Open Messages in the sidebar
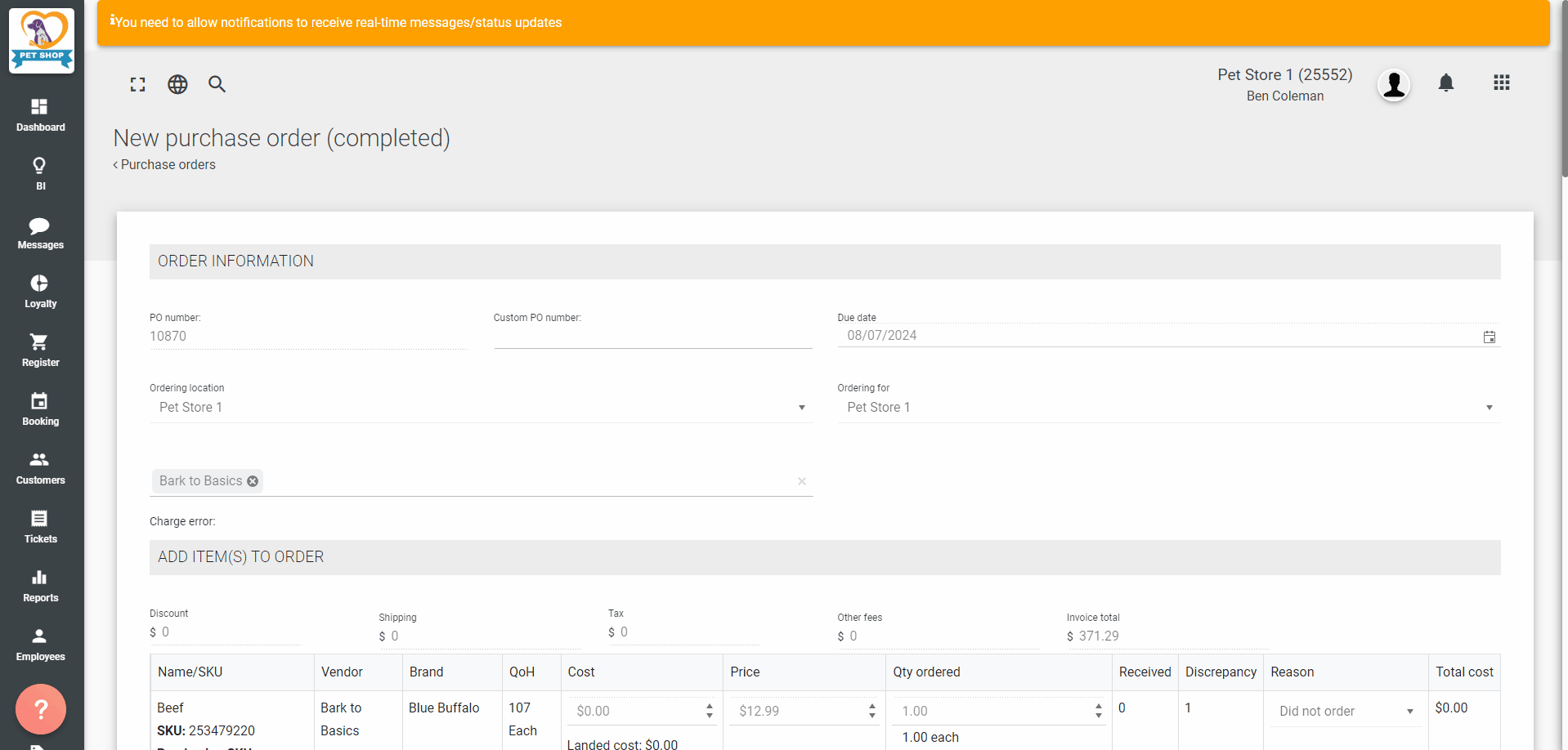1568x750 pixels. pos(41,233)
